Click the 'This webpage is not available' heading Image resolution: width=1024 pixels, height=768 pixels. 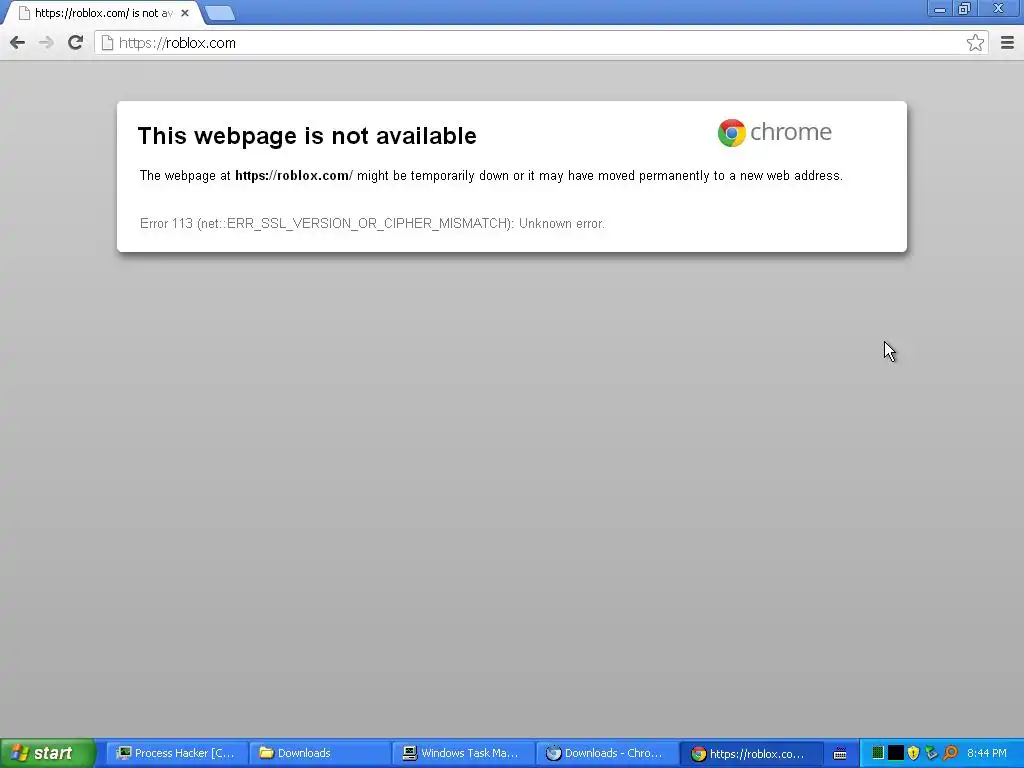(x=307, y=136)
